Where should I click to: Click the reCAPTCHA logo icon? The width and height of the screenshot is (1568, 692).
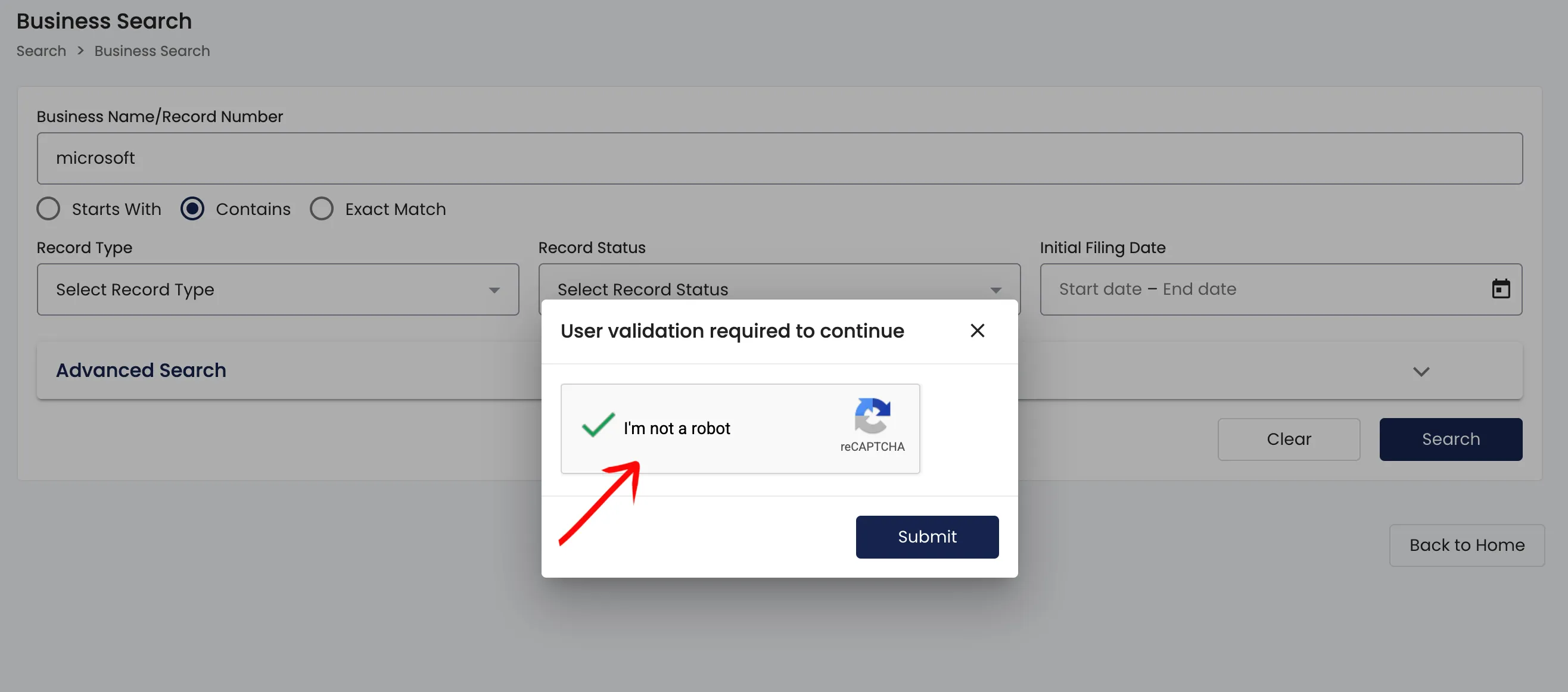coord(872,416)
